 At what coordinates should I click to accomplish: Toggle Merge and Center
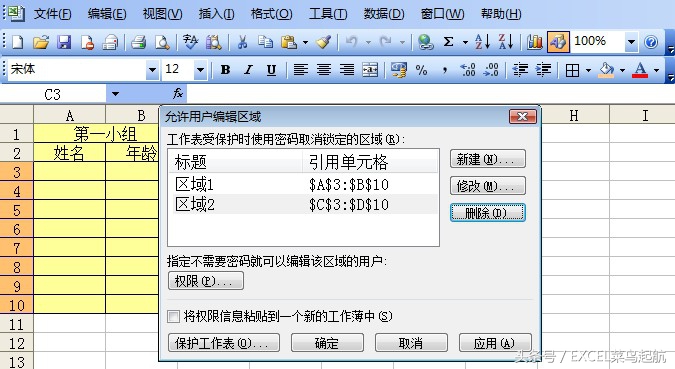(x=370, y=70)
